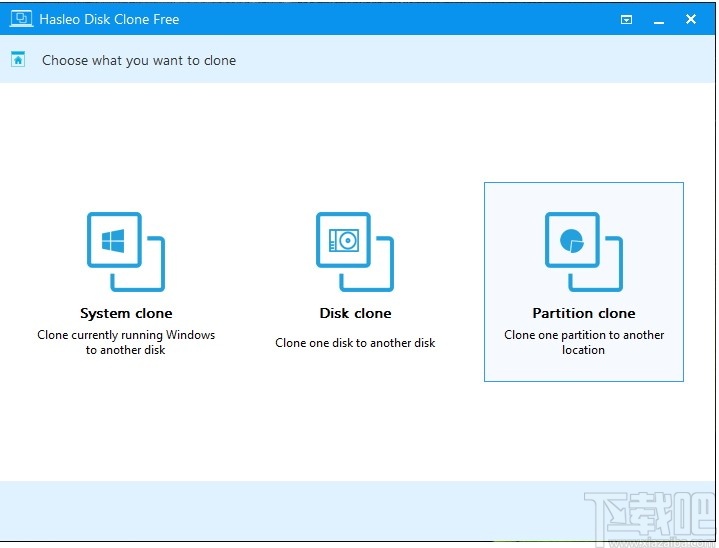This screenshot has height=548, width=719.
Task: Click the "Hasleo Disk Clone Free" title text
Action: tap(109, 19)
